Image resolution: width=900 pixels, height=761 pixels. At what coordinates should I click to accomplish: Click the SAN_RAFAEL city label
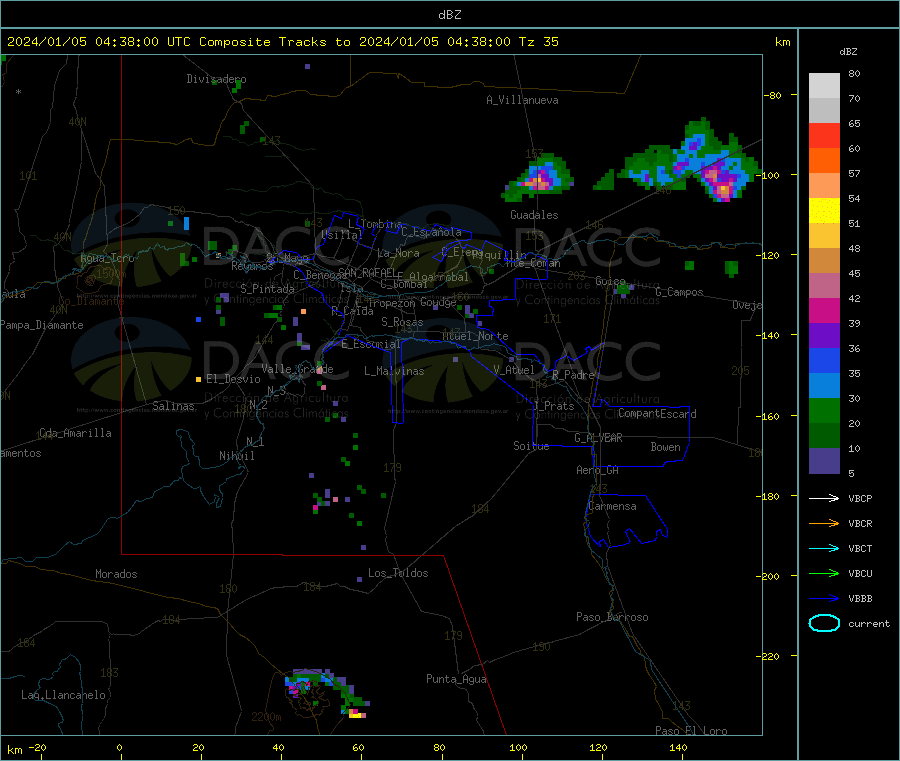coord(367,272)
